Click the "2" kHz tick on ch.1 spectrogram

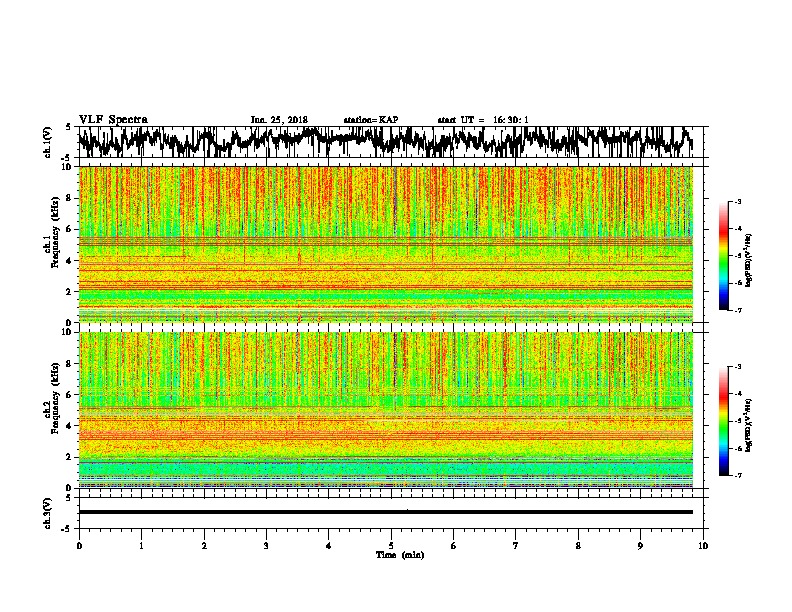[x=69, y=292]
